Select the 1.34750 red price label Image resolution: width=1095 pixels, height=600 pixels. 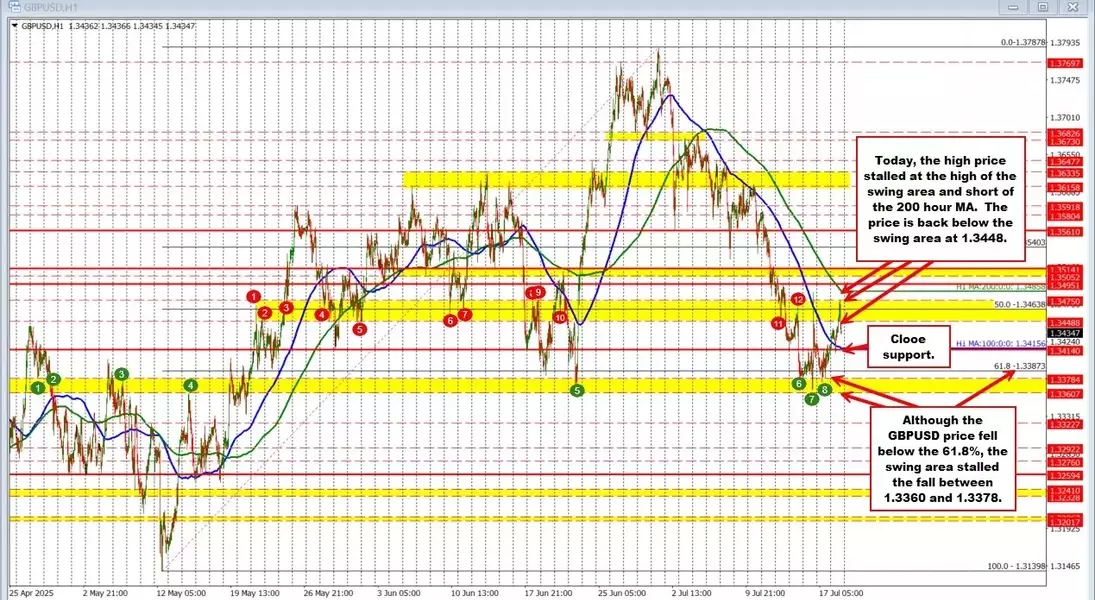1066,302
